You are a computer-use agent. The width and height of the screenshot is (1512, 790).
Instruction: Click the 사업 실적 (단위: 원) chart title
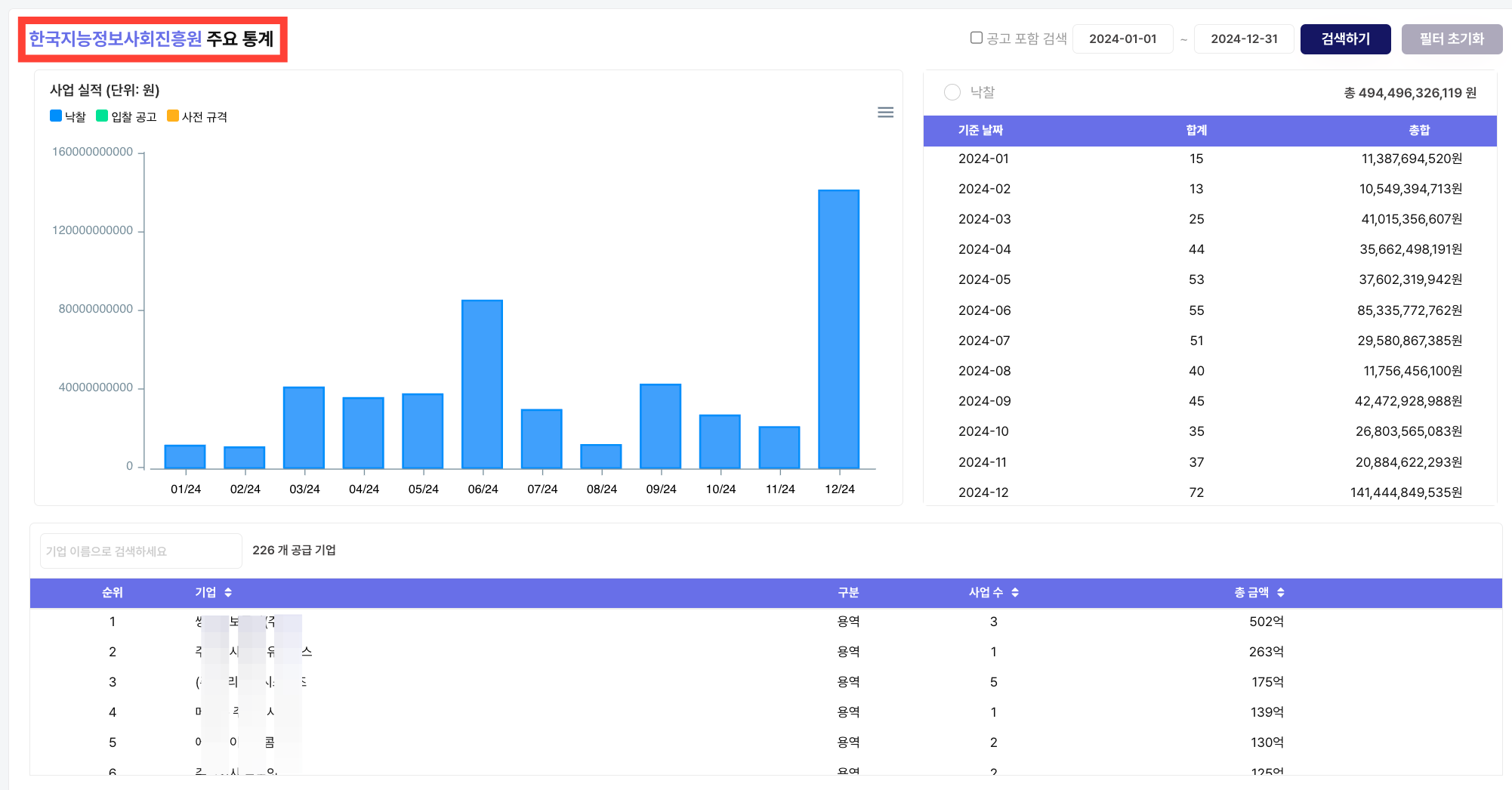105,91
